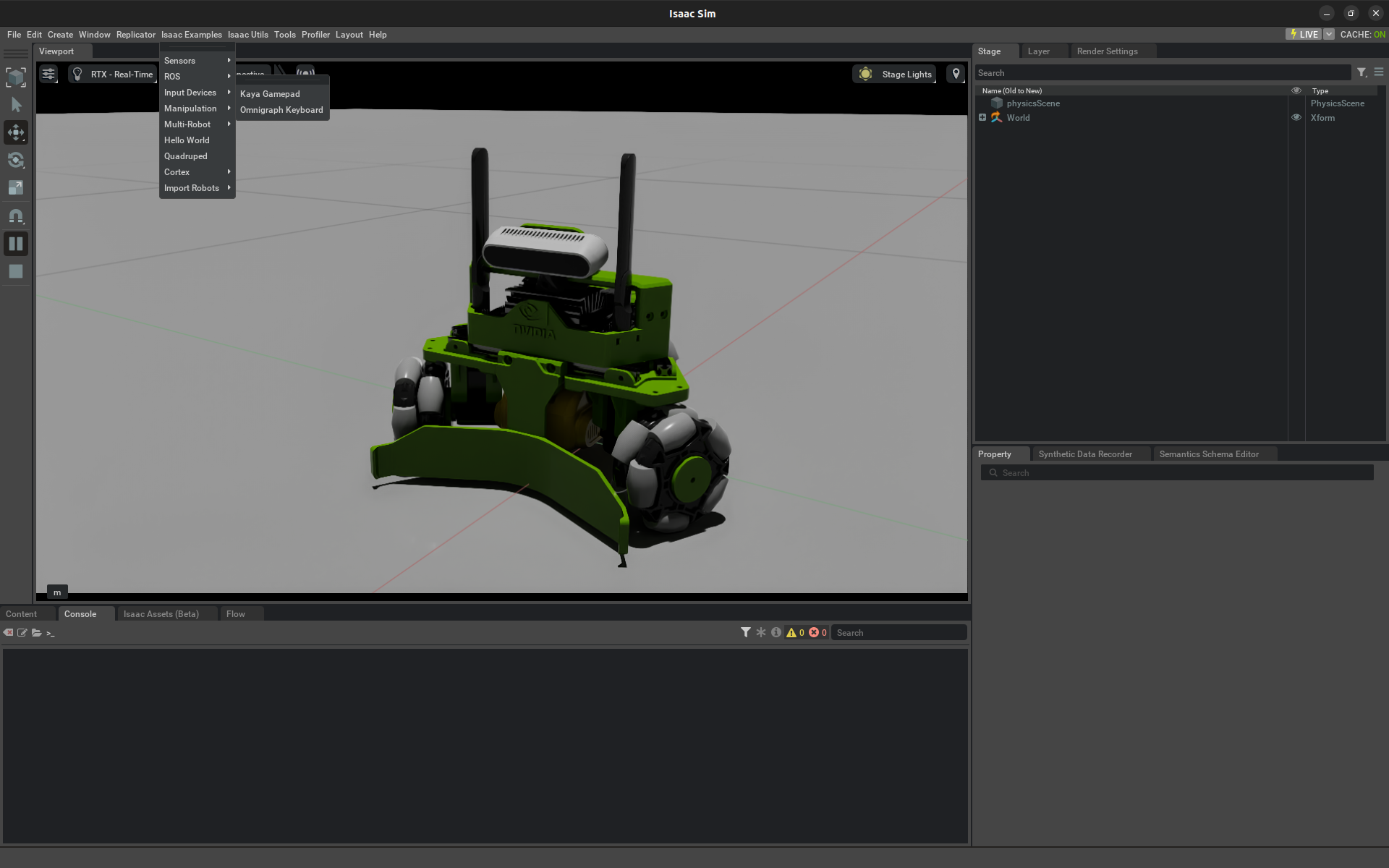This screenshot has height=868, width=1389.
Task: Toggle console verbose asterisk filter
Action: pyautogui.click(x=761, y=632)
